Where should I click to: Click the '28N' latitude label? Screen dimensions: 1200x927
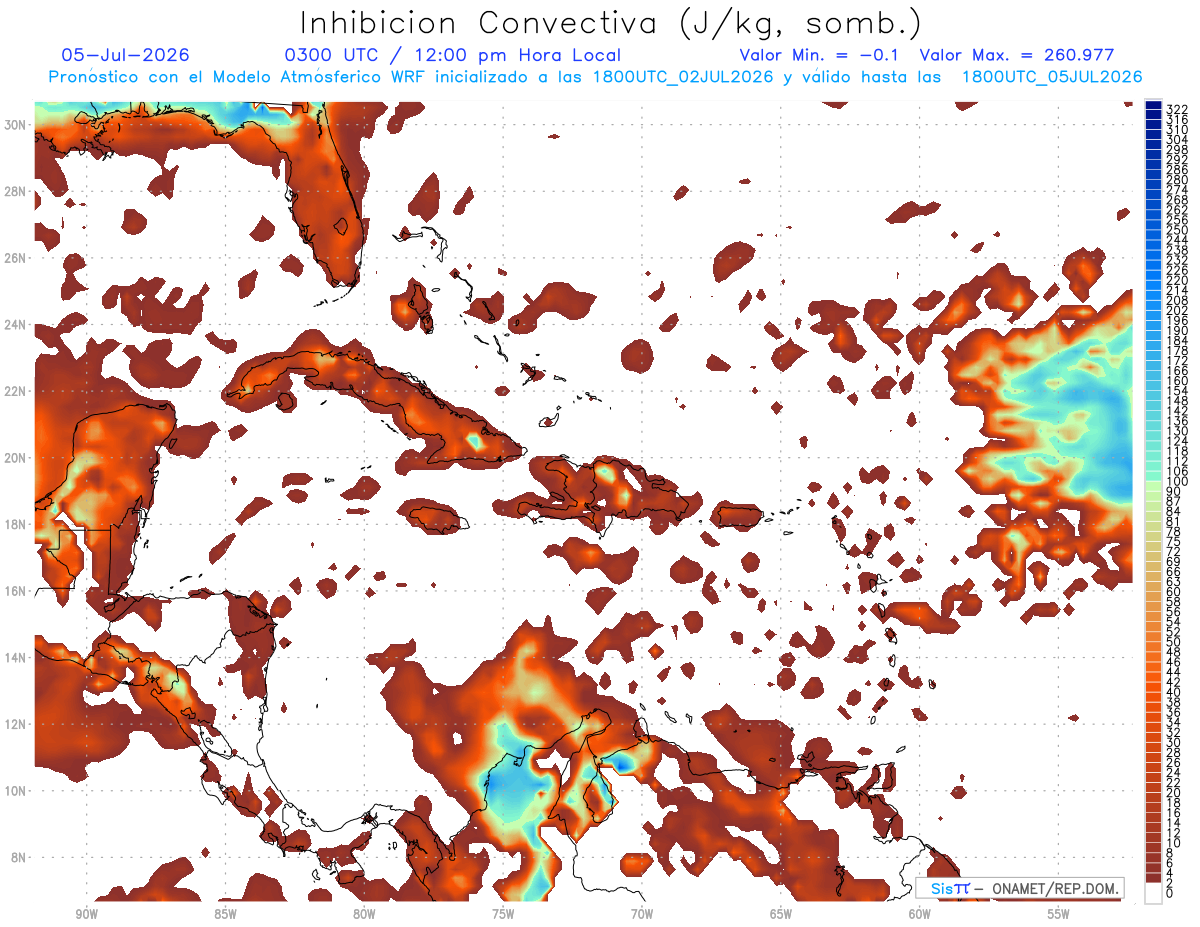tap(15, 191)
